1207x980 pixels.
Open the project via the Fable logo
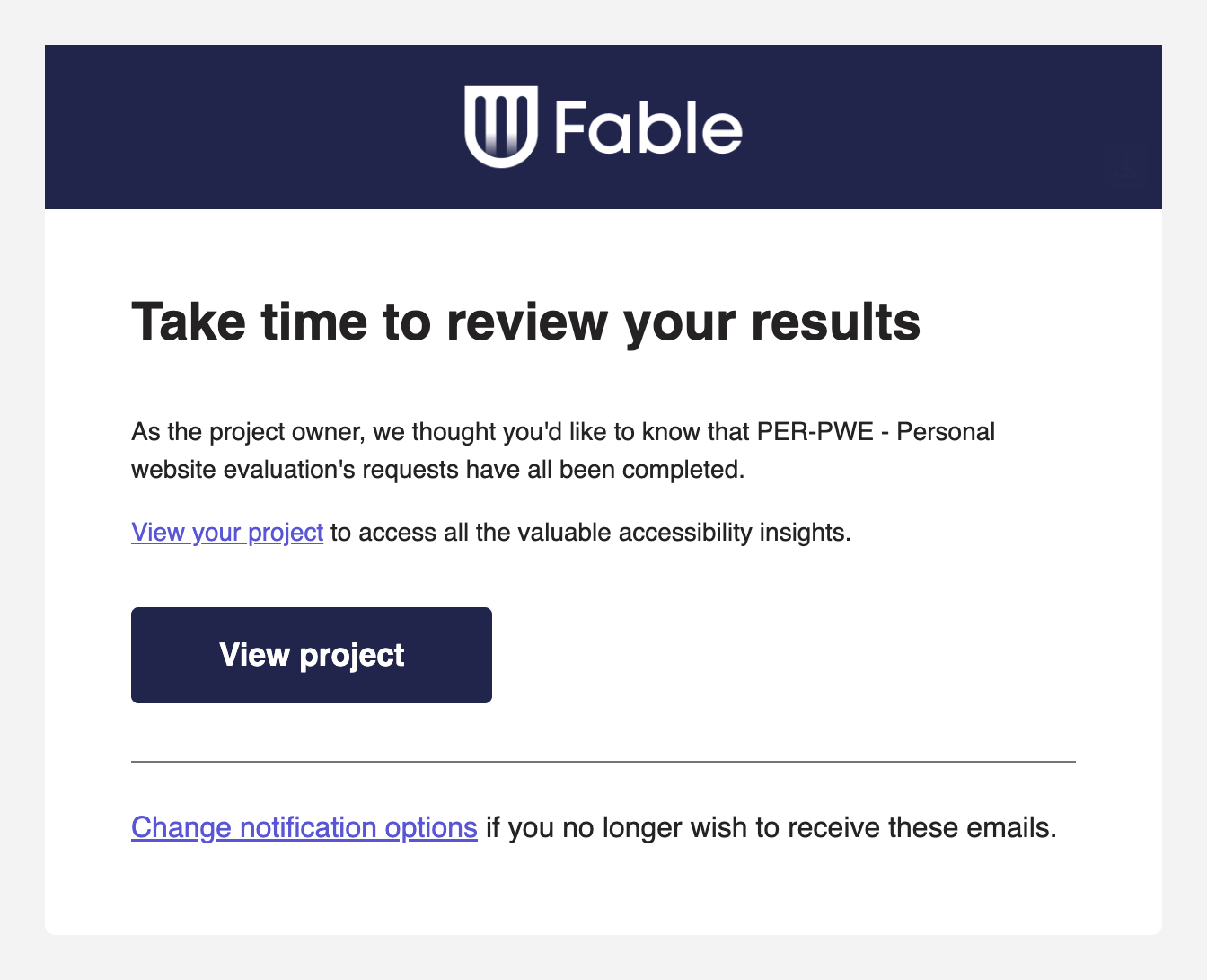(x=603, y=127)
